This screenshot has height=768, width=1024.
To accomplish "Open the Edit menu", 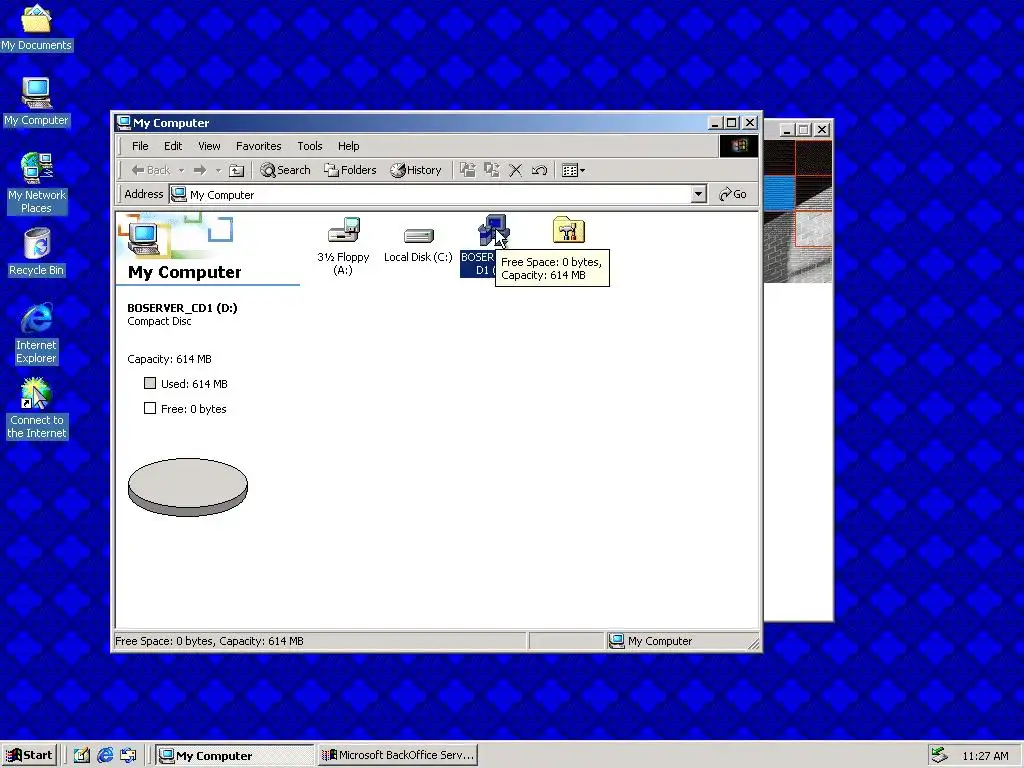I will tap(172, 146).
